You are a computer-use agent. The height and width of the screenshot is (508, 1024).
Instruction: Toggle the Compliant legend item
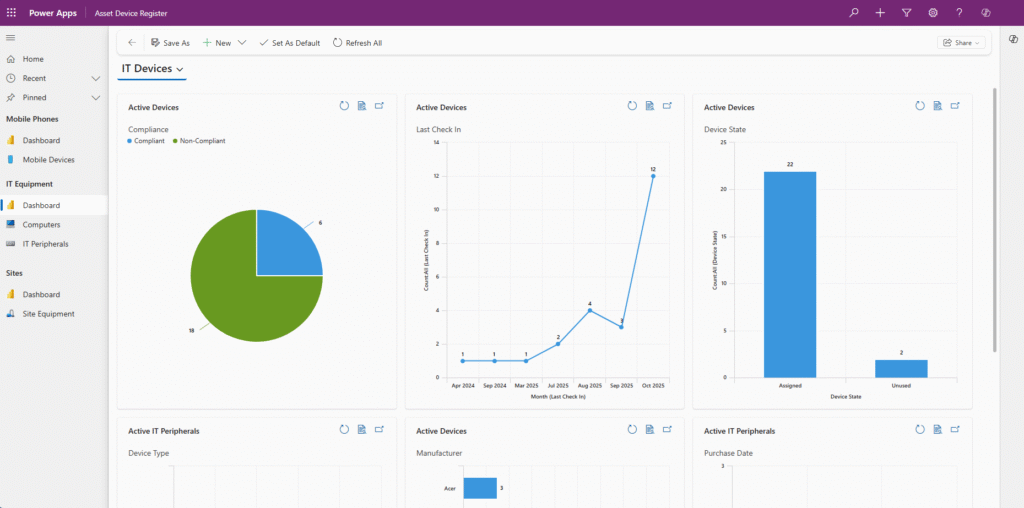(146, 141)
